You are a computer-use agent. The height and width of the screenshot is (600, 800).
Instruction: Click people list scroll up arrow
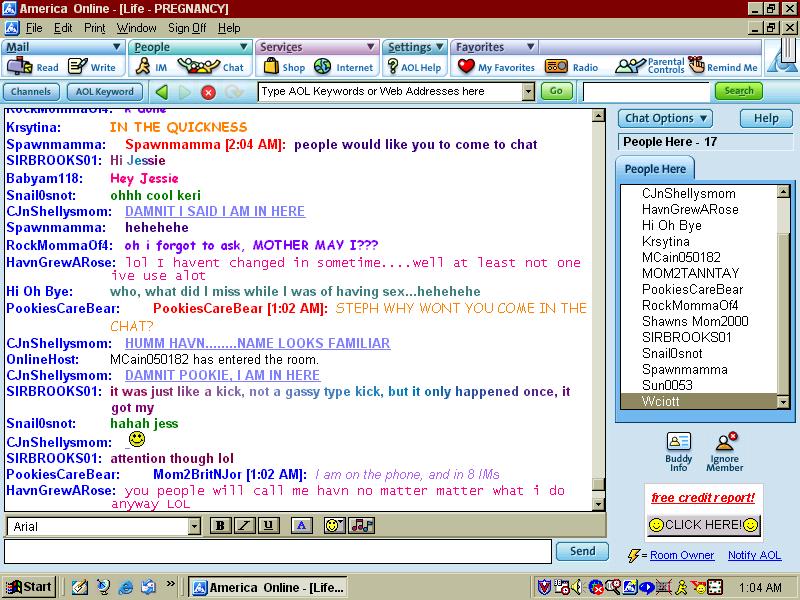(x=783, y=192)
